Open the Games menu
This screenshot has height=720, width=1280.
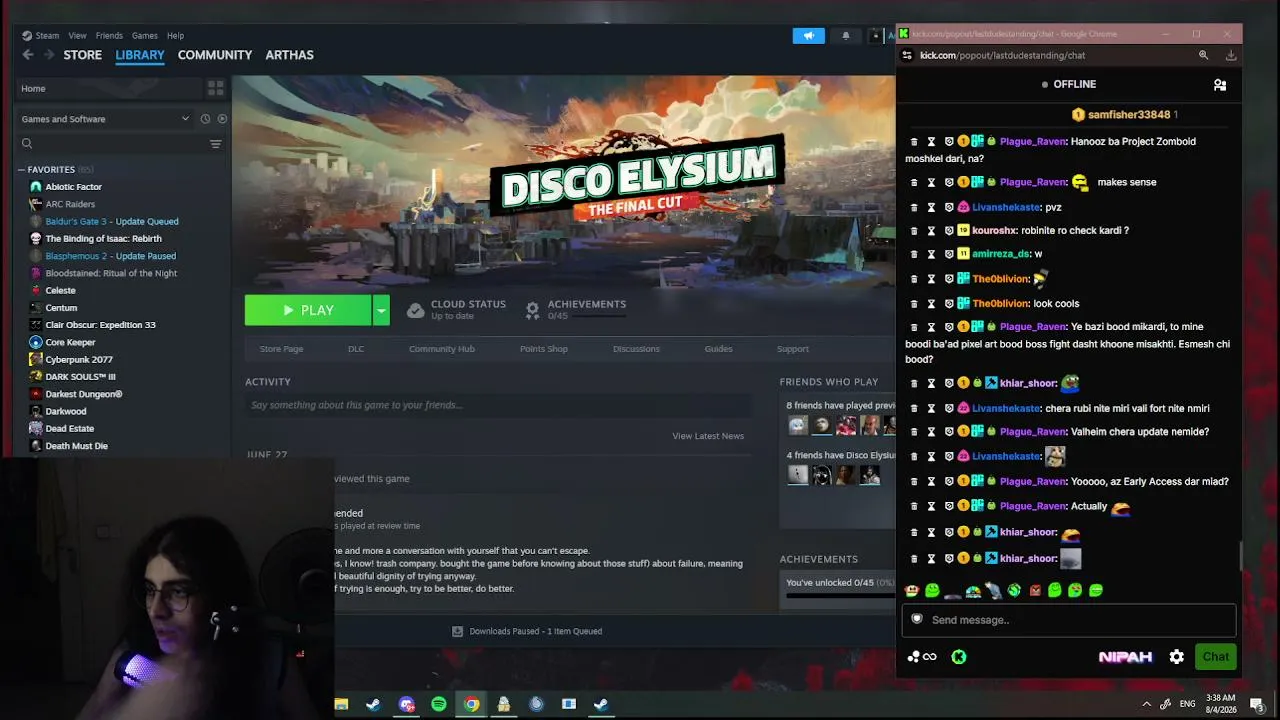pos(145,36)
